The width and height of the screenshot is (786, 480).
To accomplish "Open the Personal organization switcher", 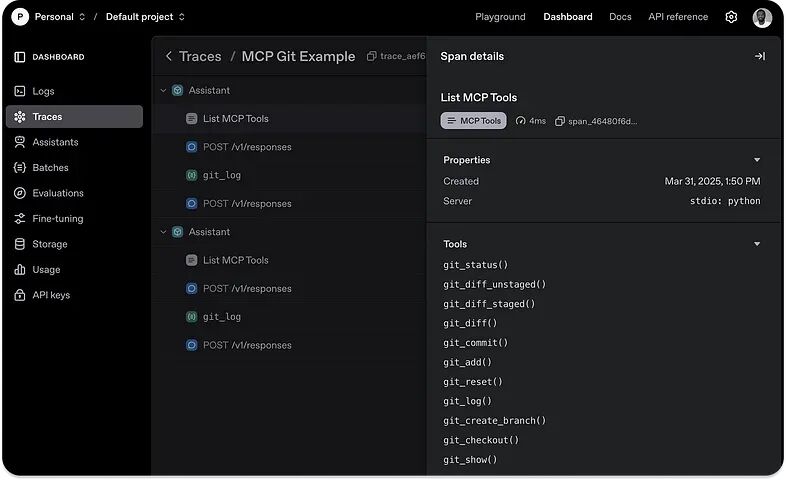I will click(60, 17).
